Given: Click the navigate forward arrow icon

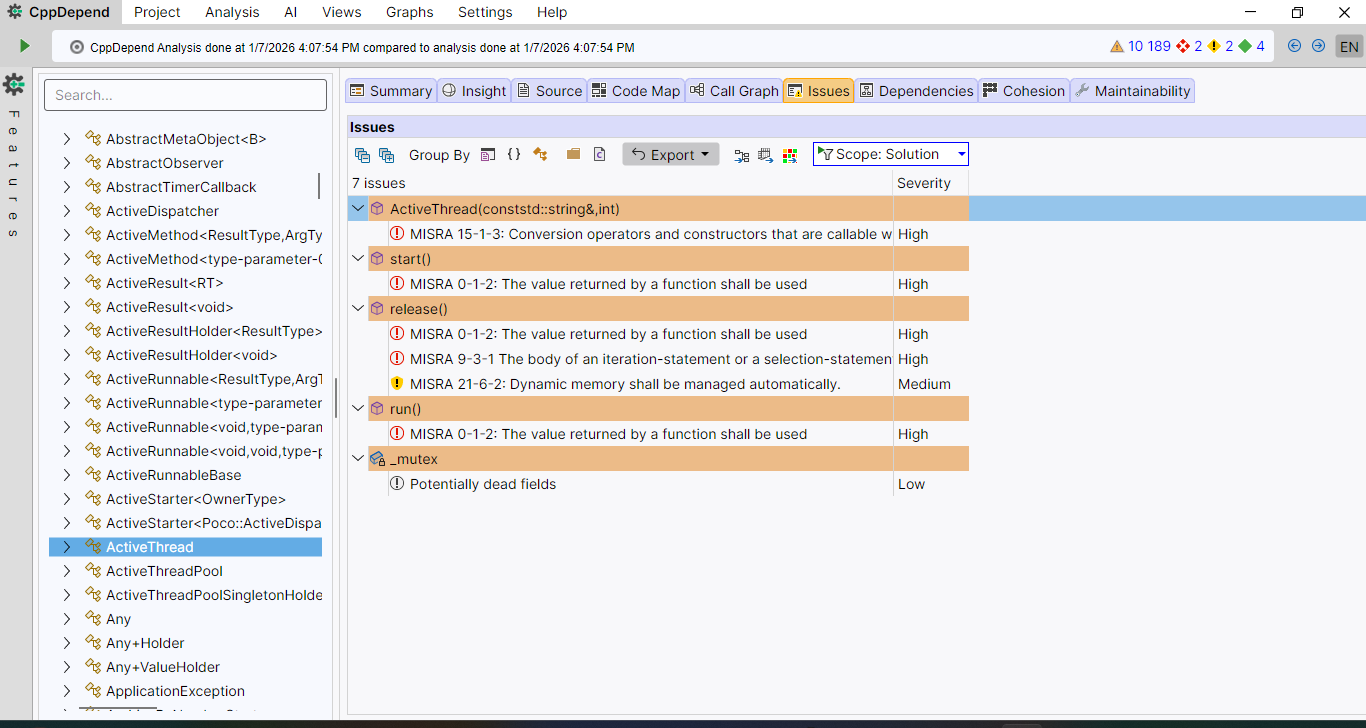Looking at the screenshot, I should coord(1318,46).
